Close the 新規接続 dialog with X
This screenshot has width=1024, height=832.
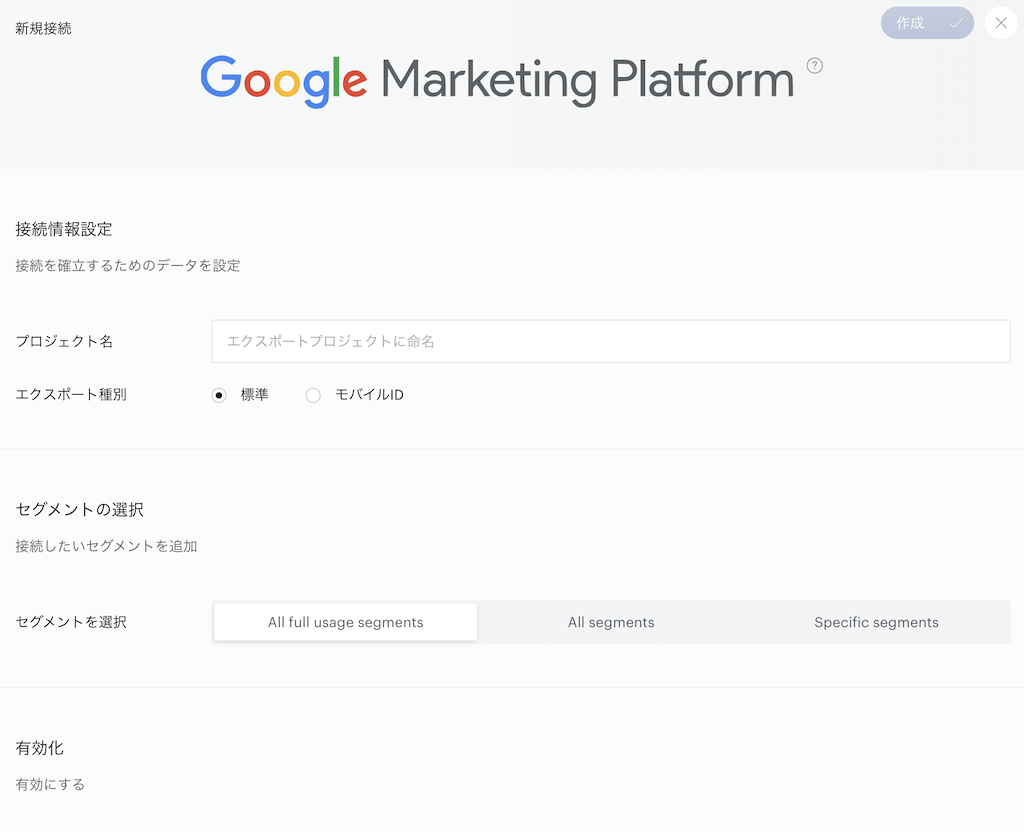click(x=1000, y=23)
